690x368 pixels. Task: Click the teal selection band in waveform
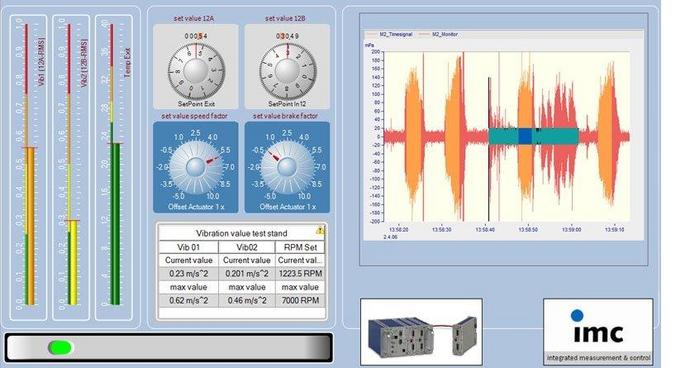coord(533,136)
